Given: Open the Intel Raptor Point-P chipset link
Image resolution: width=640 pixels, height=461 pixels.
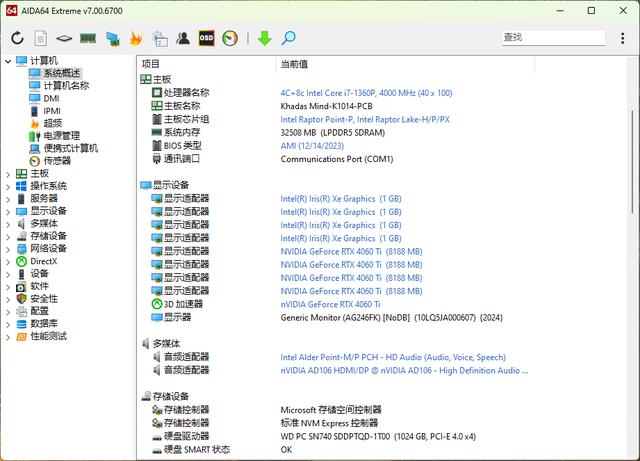Looking at the screenshot, I should 365,120.
